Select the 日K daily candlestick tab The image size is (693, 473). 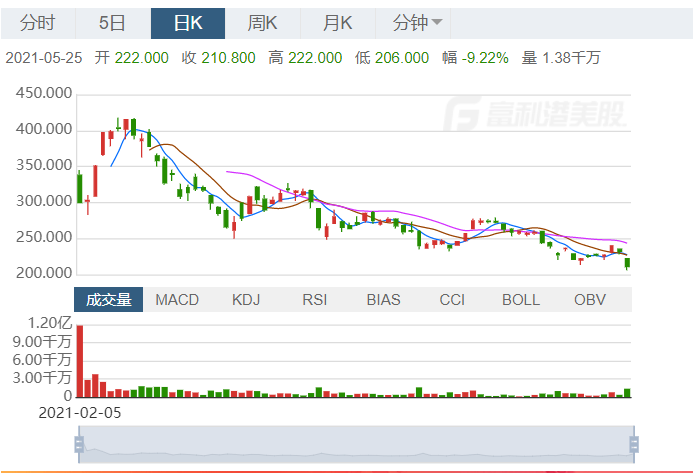click(187, 23)
